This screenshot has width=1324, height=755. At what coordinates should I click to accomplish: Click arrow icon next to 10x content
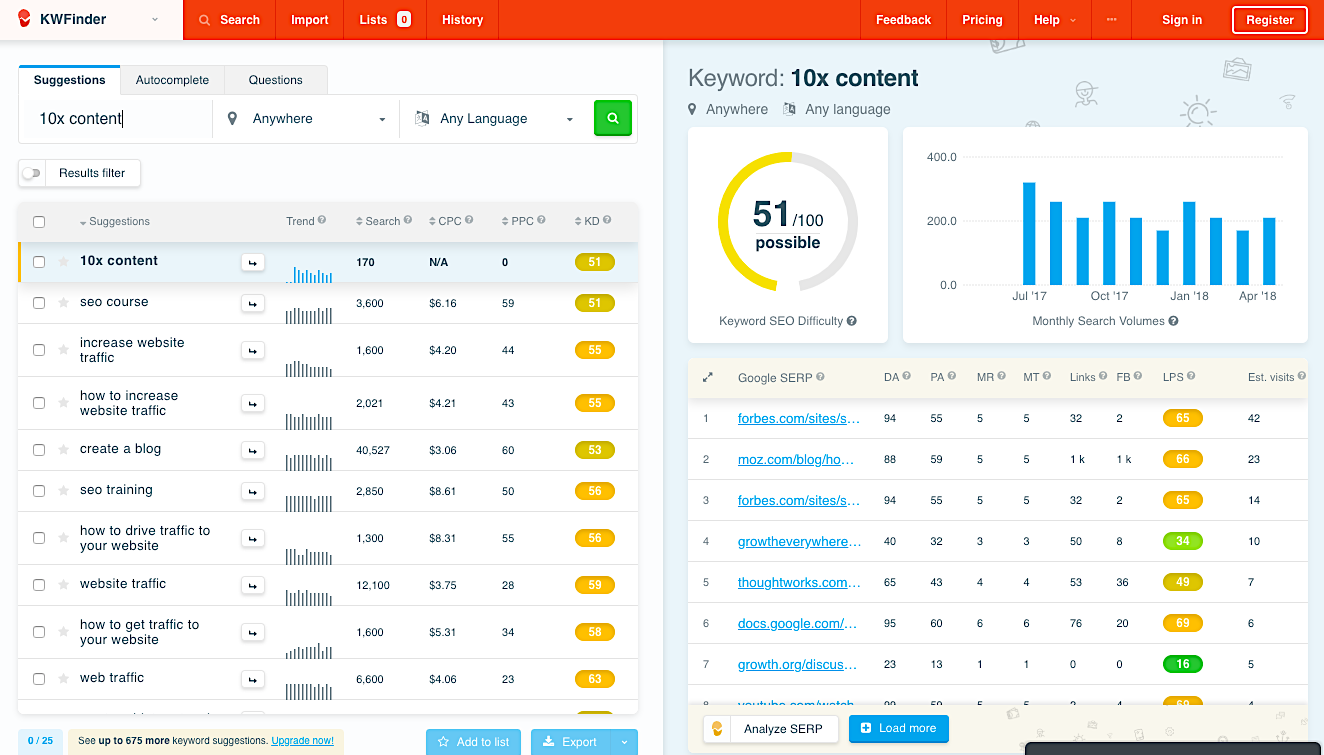tap(253, 262)
